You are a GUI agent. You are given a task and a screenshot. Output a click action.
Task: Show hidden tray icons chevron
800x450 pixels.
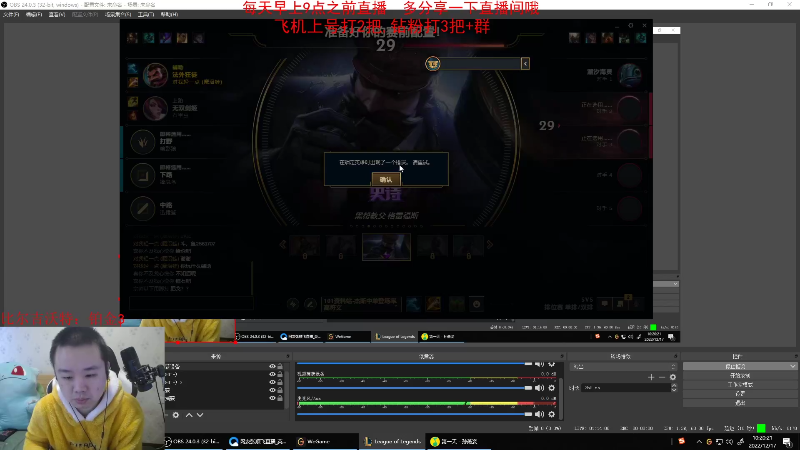click(699, 441)
